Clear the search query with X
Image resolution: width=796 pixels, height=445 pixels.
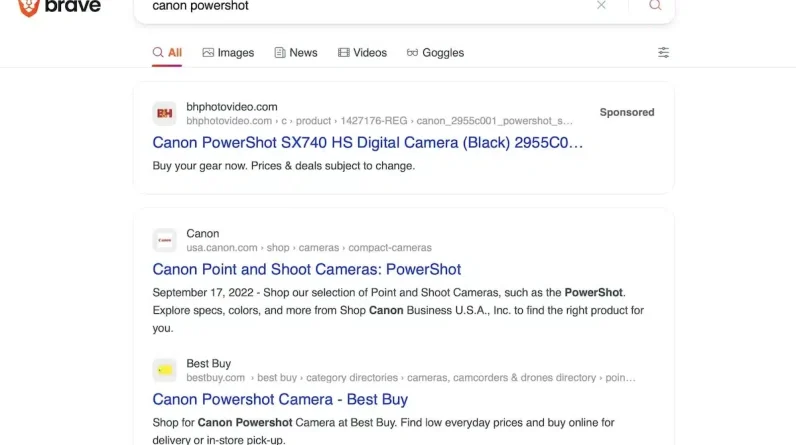tap(601, 5)
